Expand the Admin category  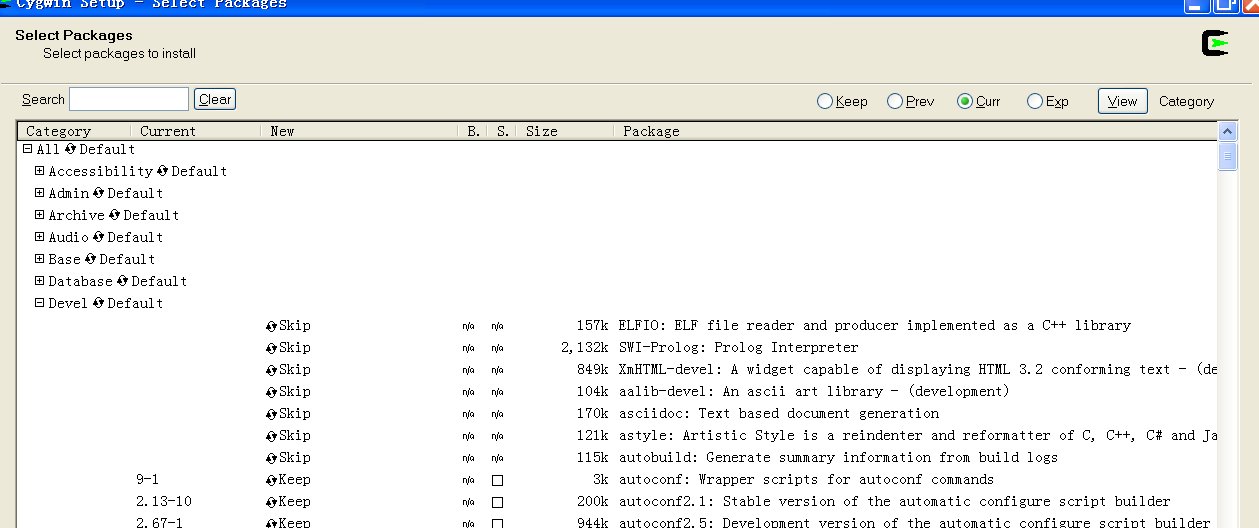(40, 193)
